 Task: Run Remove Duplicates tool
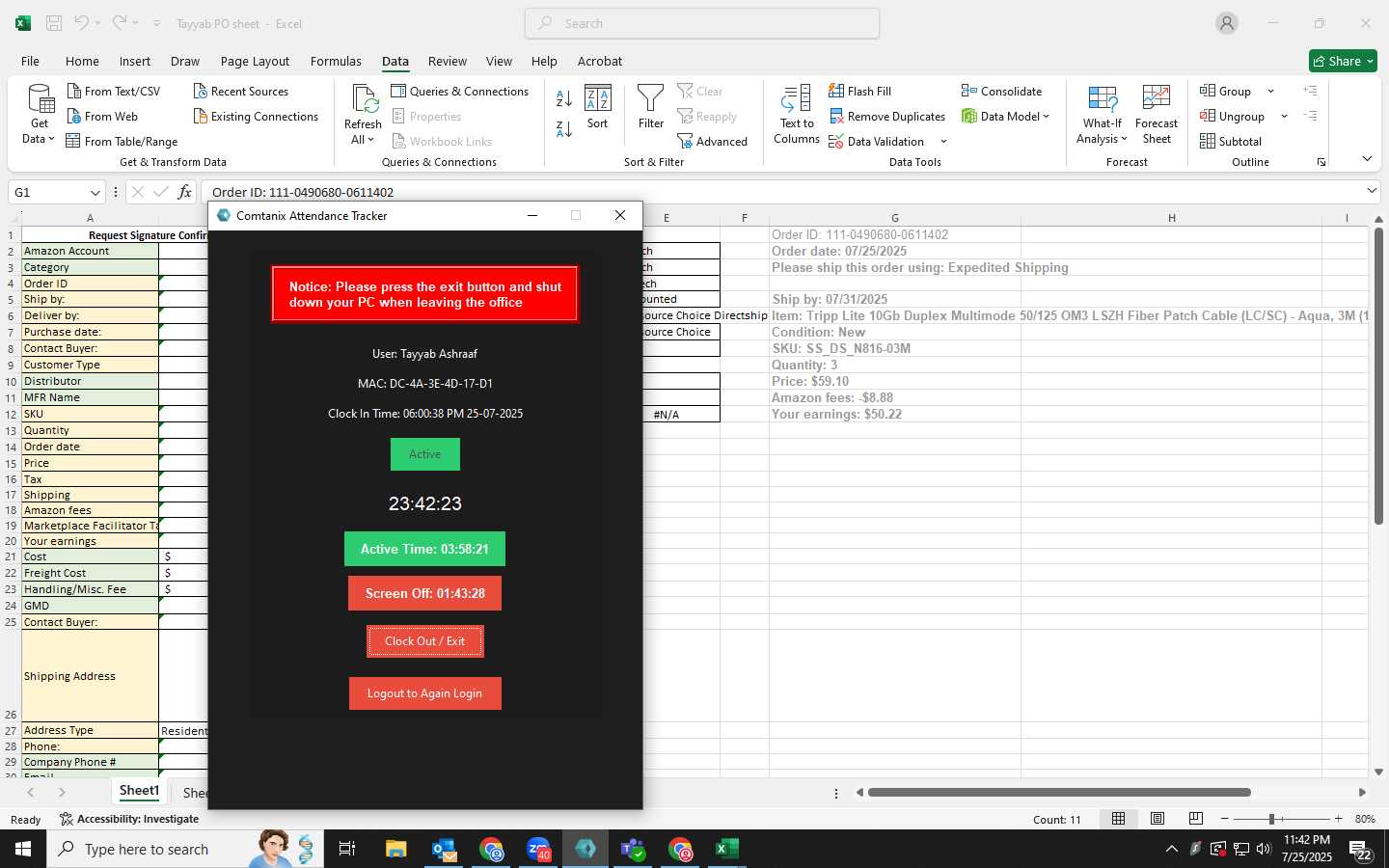[x=887, y=117]
